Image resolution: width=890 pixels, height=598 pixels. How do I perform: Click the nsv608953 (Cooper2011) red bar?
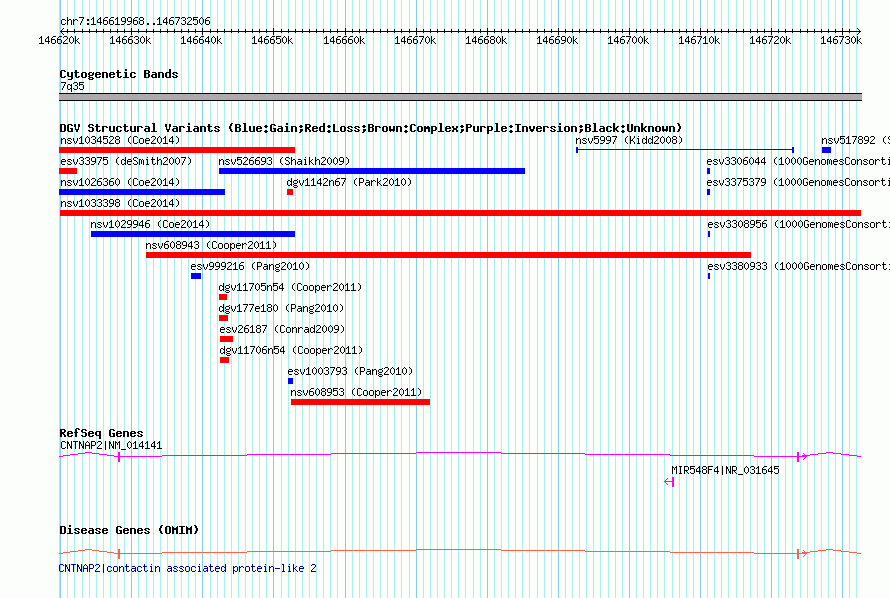pyautogui.click(x=360, y=402)
